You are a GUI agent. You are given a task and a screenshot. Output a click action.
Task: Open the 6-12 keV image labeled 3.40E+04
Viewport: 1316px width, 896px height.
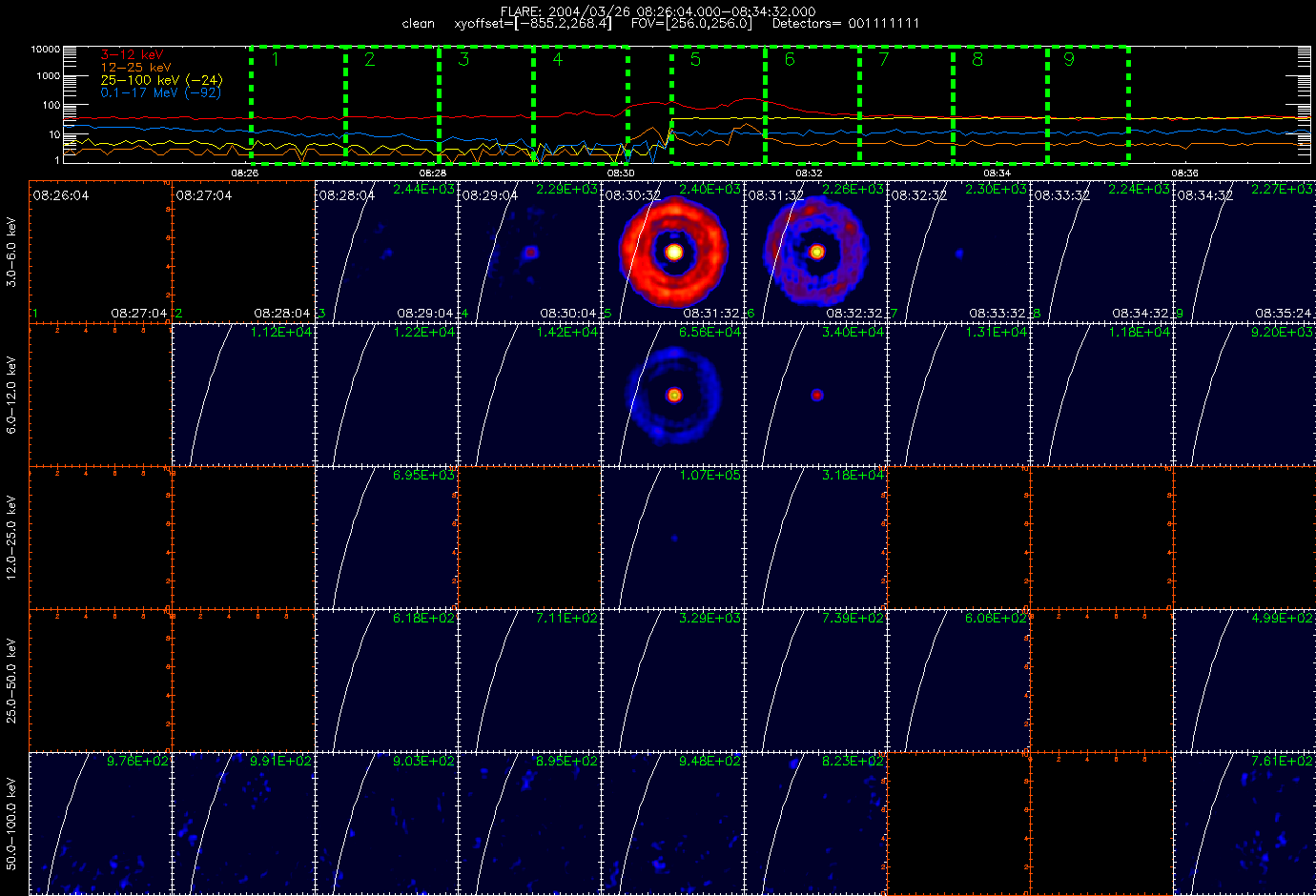click(x=815, y=395)
